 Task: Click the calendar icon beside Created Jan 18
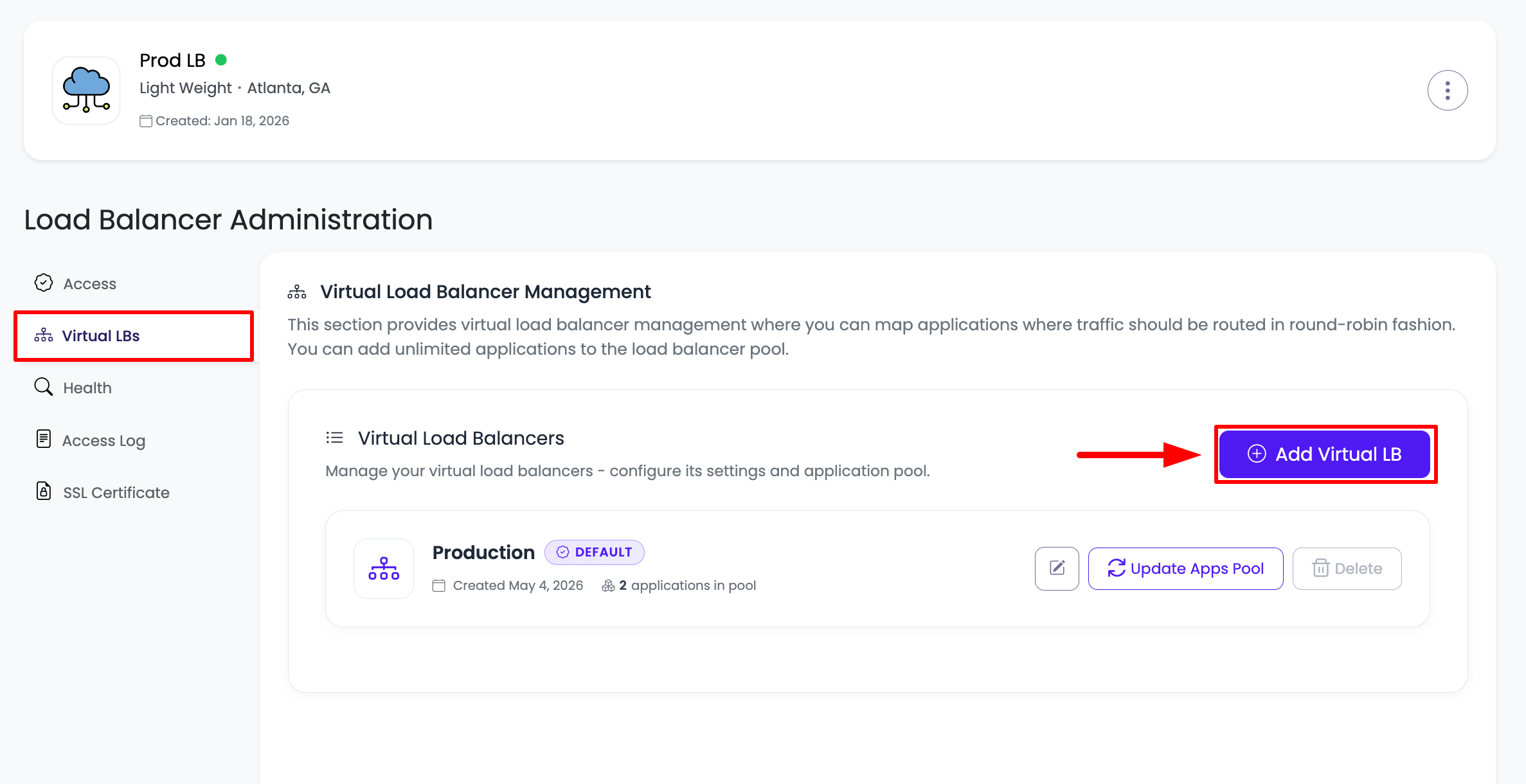146,121
